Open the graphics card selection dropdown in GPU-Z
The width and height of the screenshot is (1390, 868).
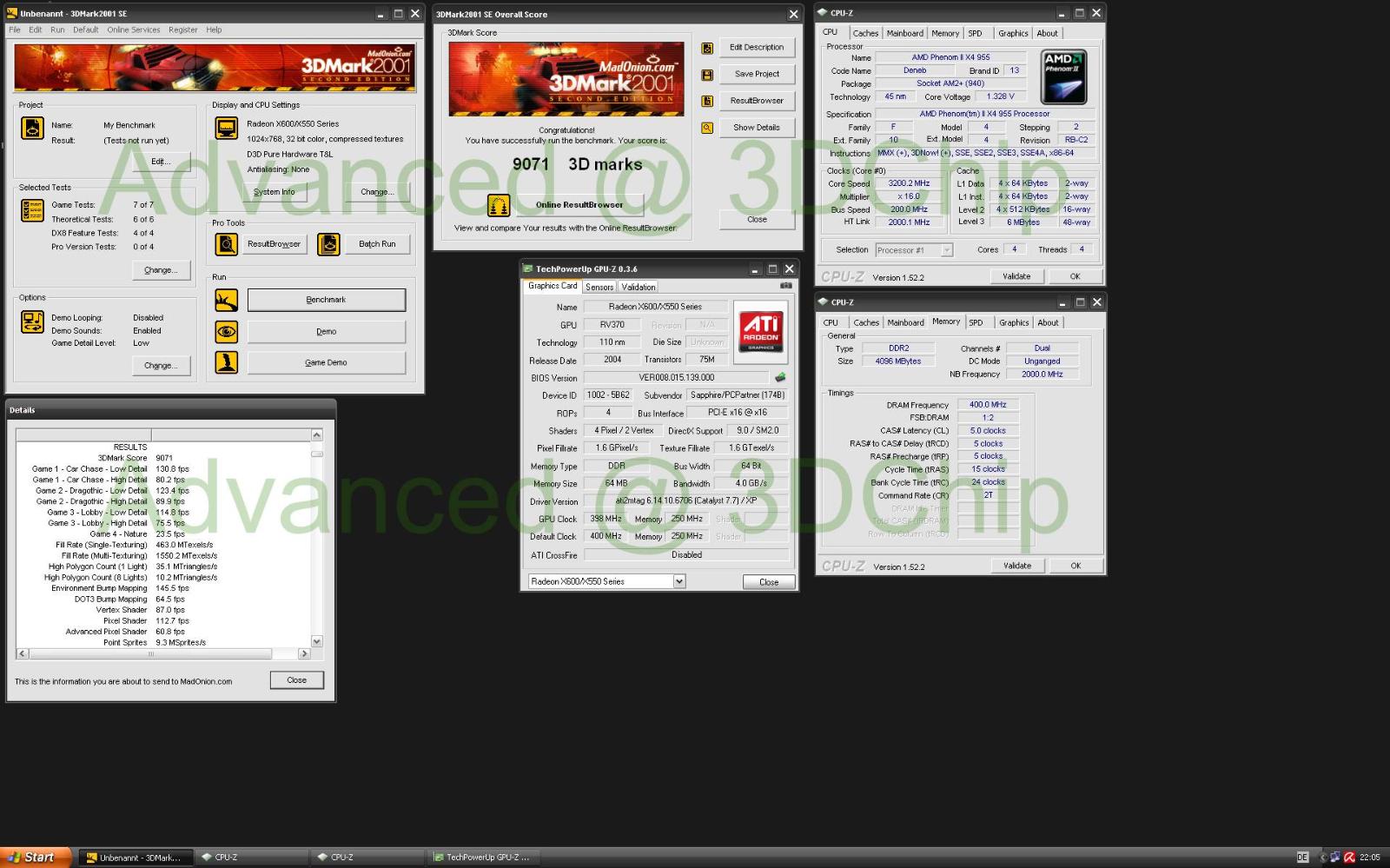pos(679,581)
